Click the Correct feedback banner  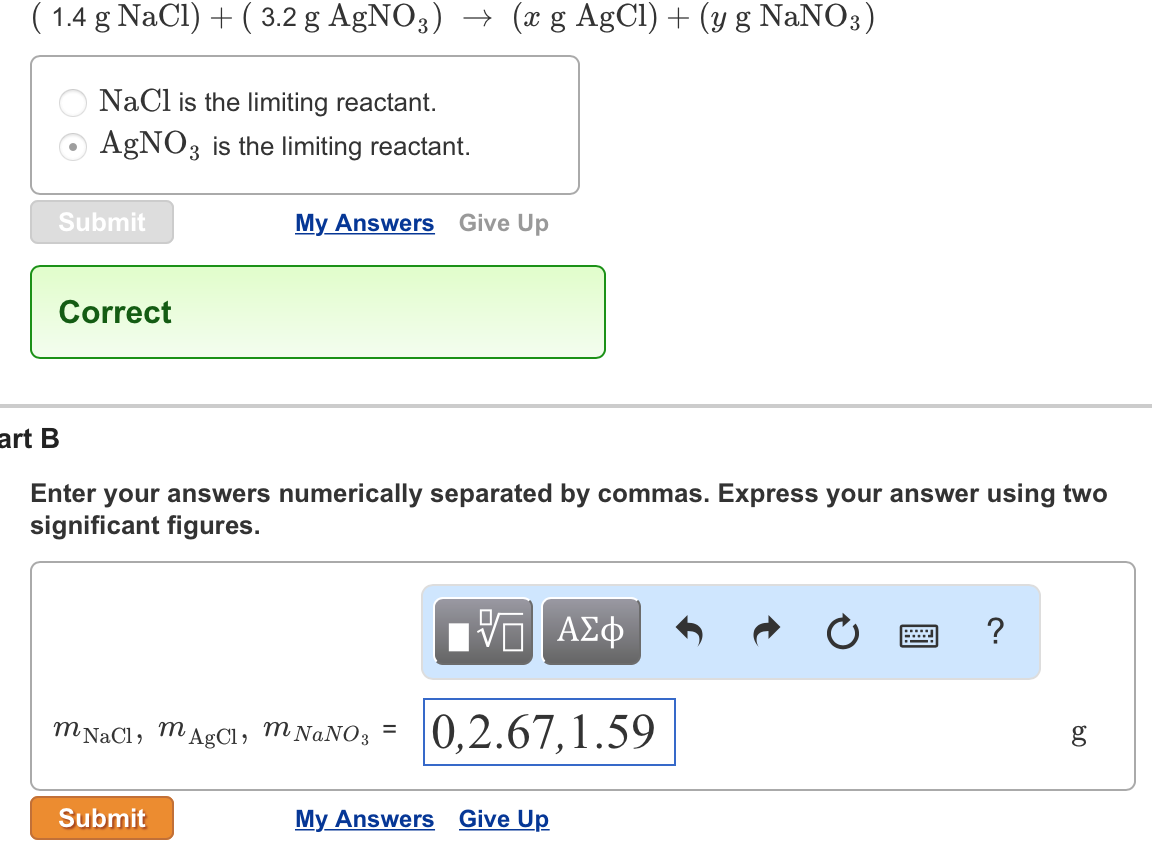(317, 311)
